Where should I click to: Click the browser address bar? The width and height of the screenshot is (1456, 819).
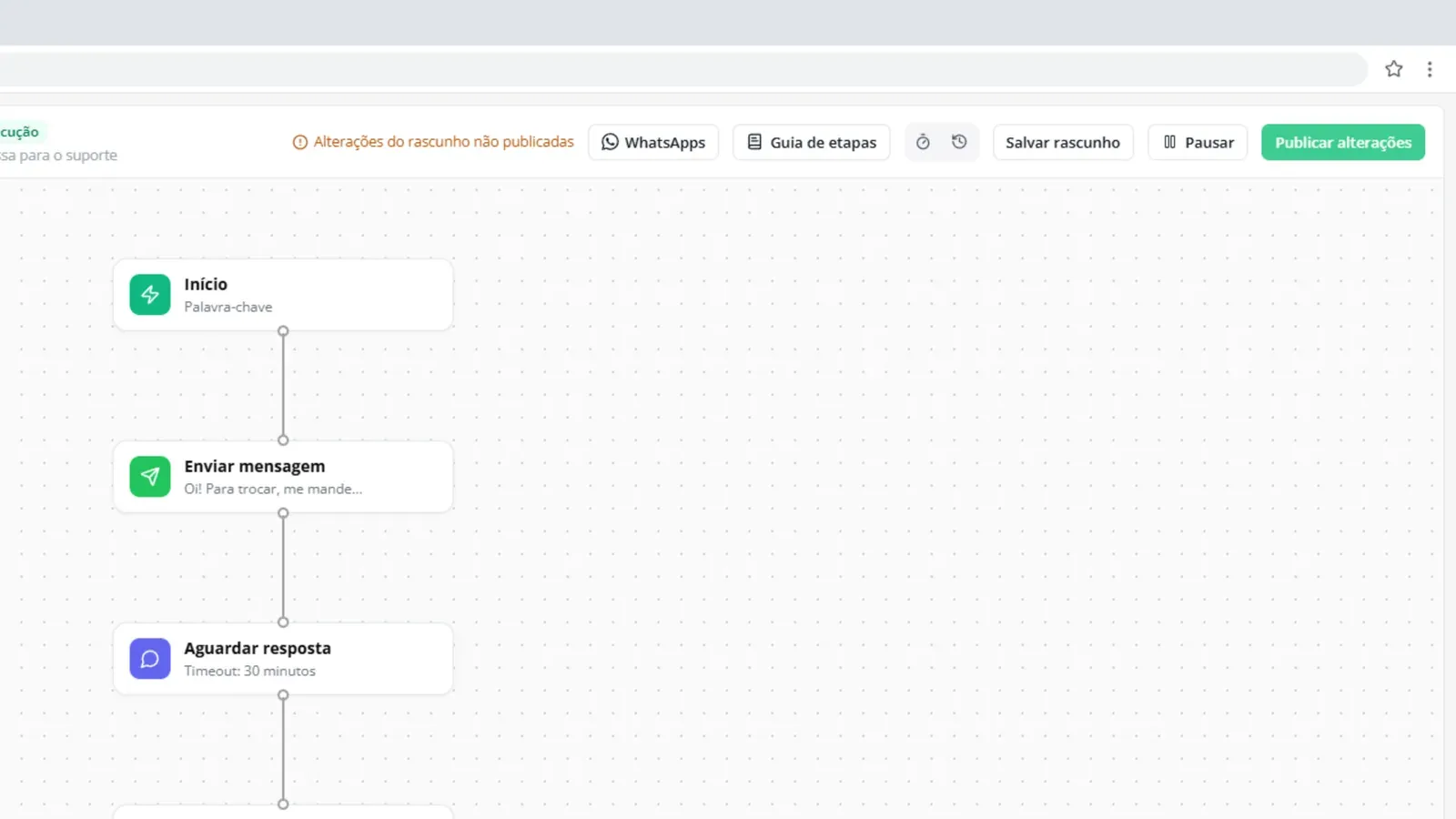[682, 69]
